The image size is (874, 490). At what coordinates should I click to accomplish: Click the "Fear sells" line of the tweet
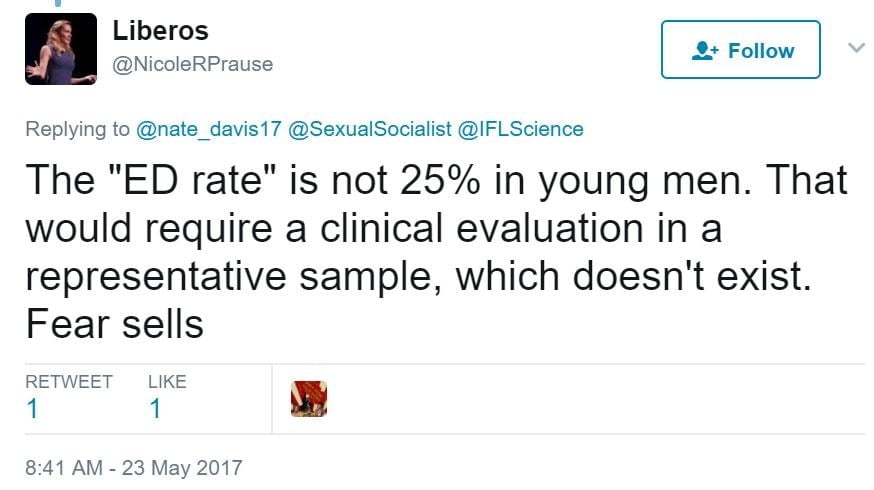[114, 324]
